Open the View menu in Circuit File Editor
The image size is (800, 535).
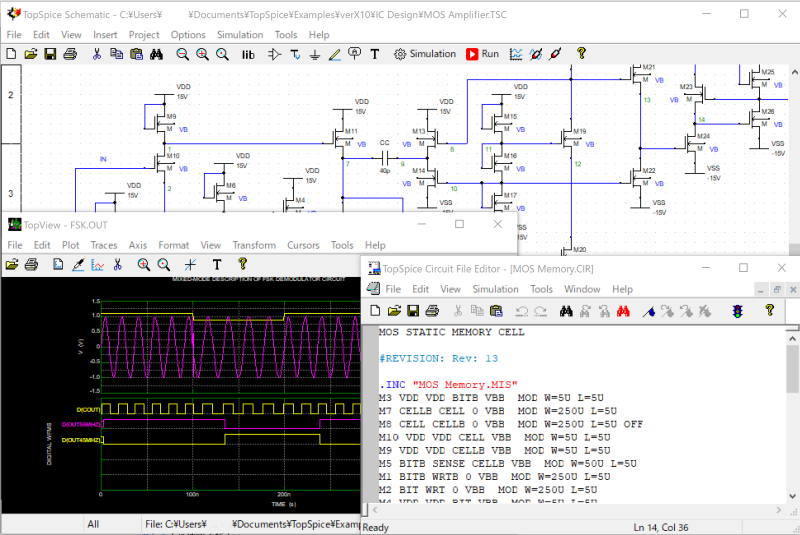pos(450,289)
